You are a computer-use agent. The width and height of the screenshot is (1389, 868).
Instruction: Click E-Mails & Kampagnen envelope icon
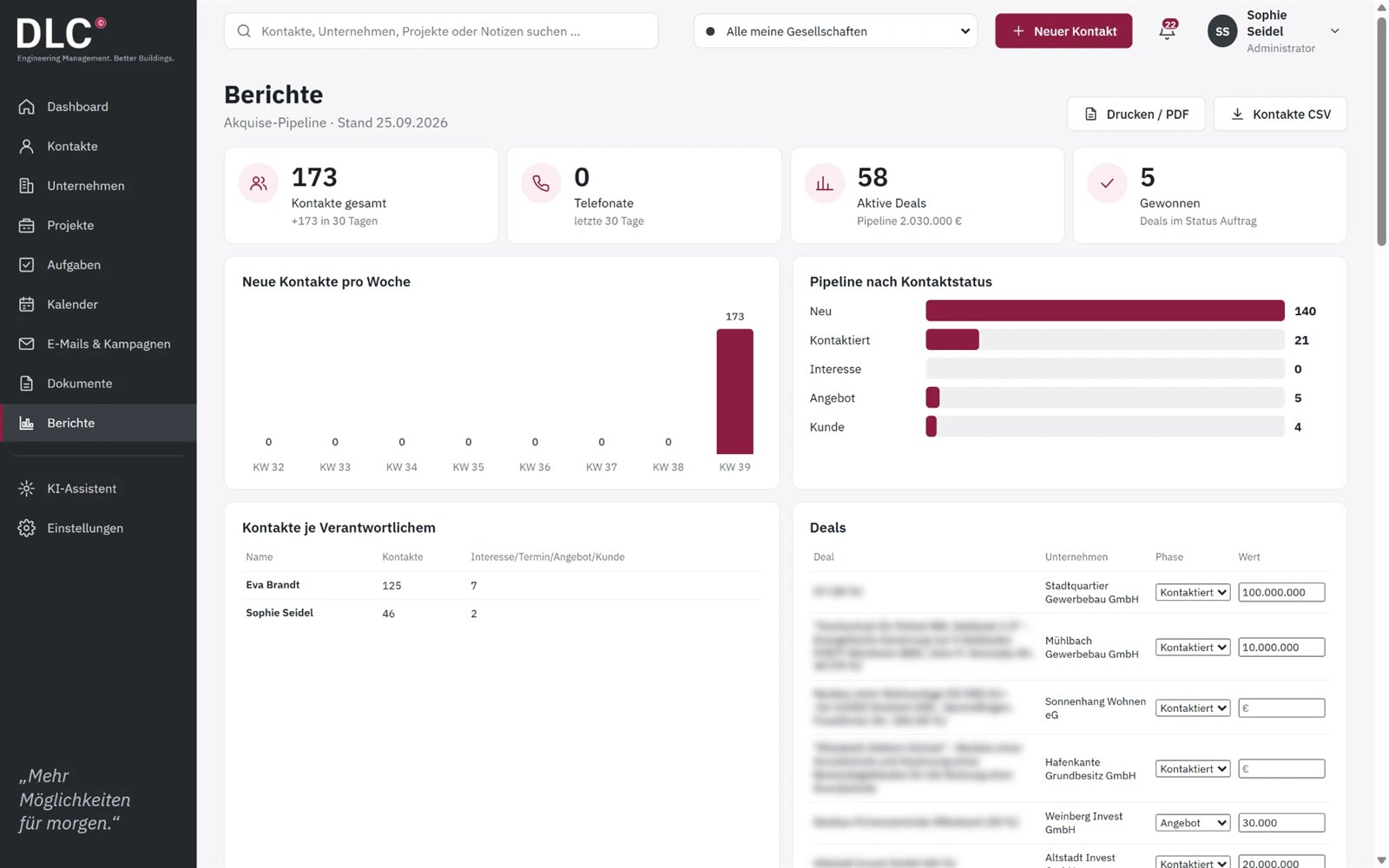point(27,344)
